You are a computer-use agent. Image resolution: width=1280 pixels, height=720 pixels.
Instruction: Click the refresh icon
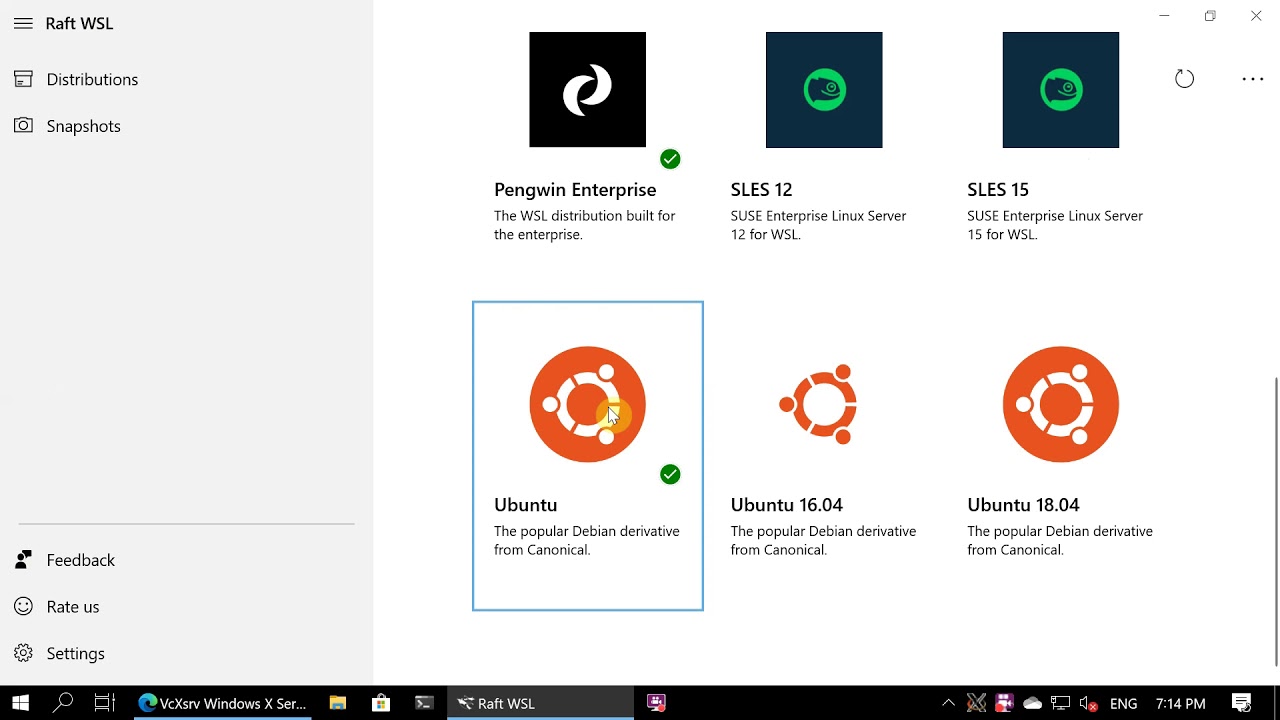click(x=1184, y=79)
